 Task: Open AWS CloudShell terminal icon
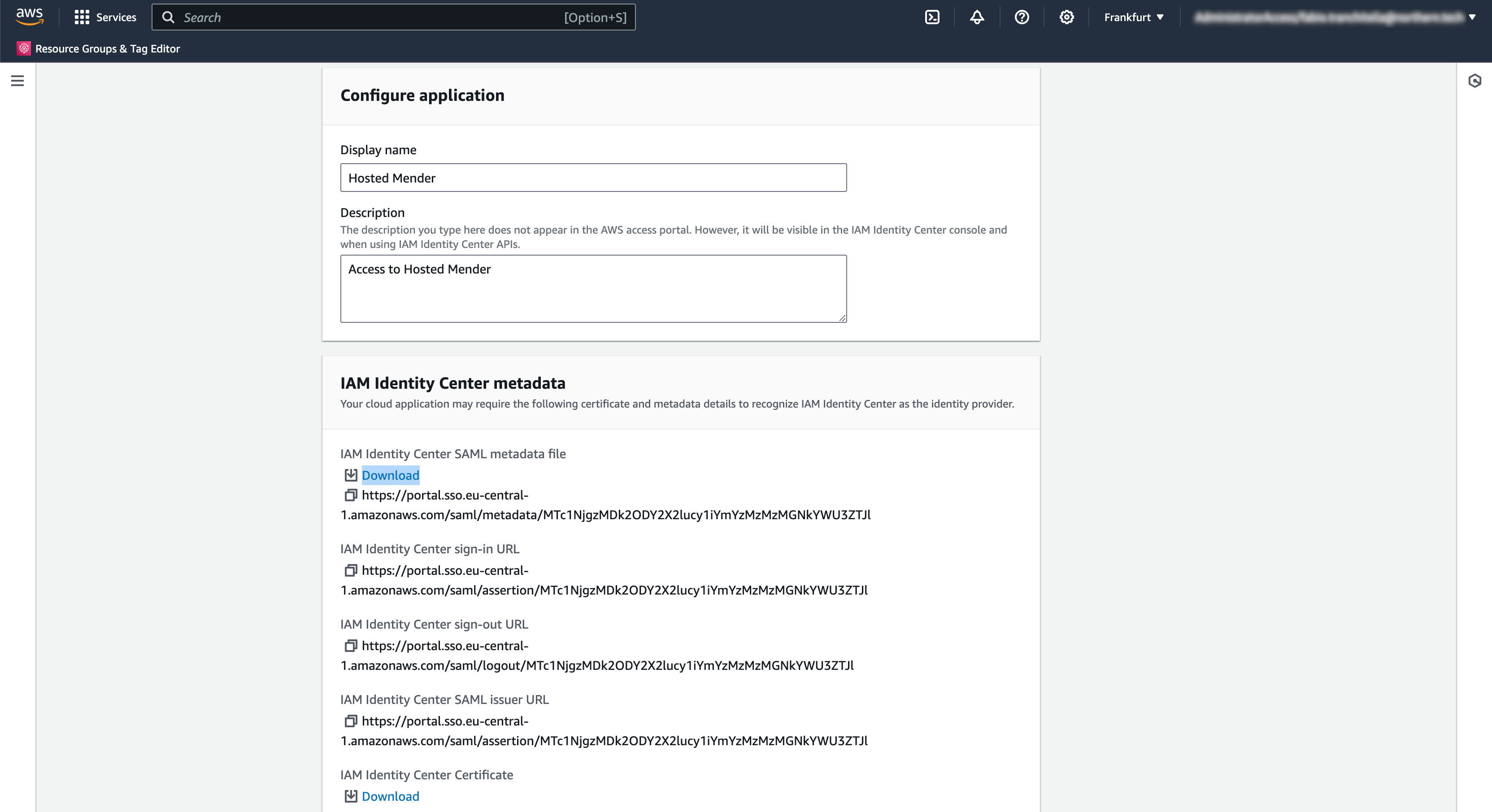click(x=932, y=17)
